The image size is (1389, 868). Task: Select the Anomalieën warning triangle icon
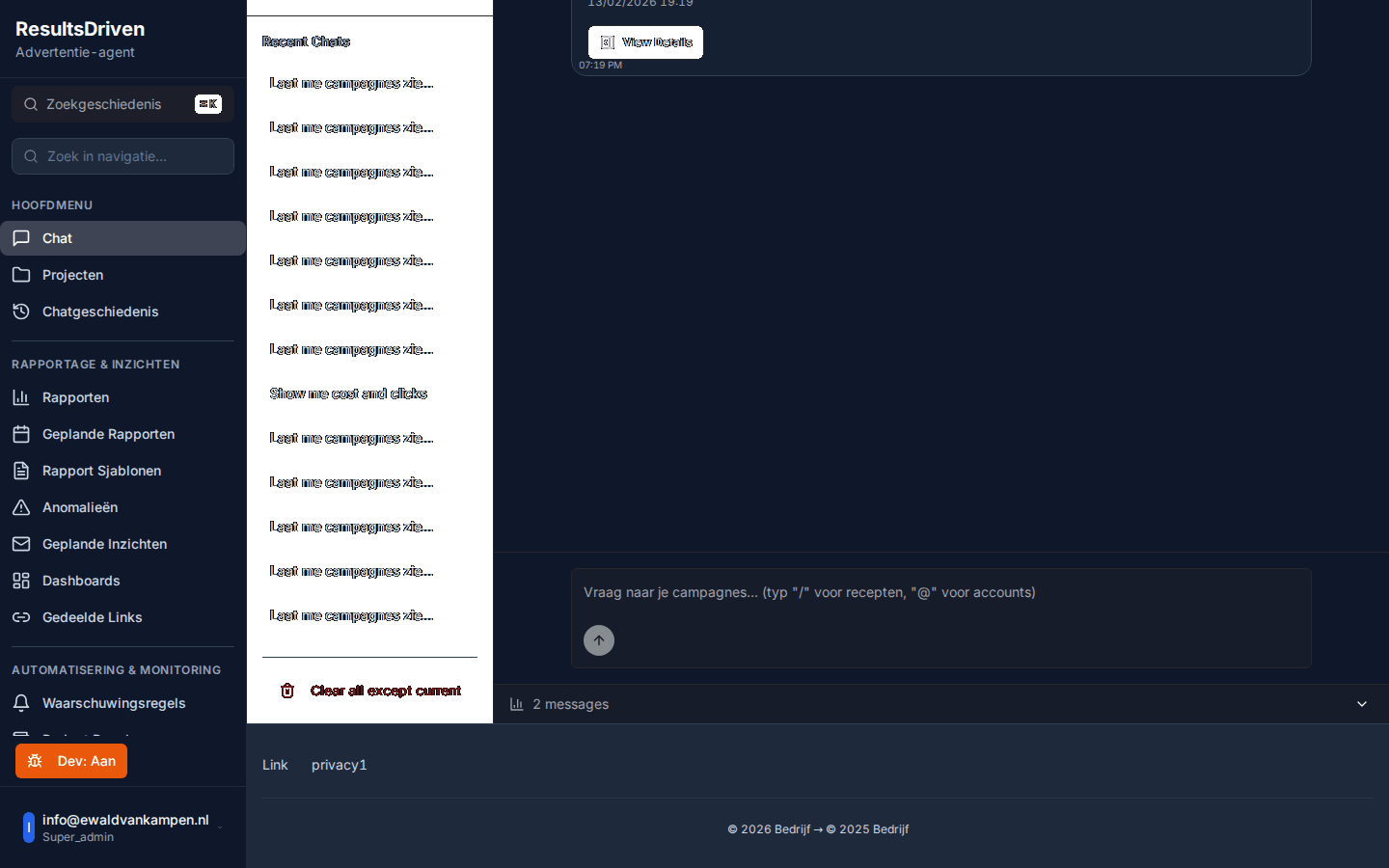[20, 507]
